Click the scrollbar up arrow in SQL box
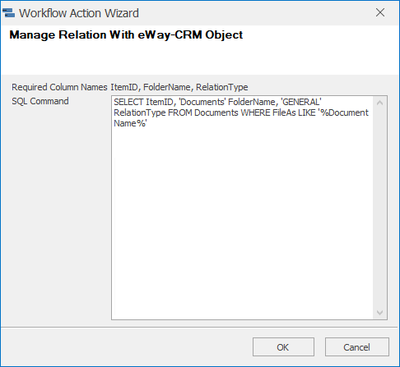Viewport: 400px width, 367px height. coord(380,103)
